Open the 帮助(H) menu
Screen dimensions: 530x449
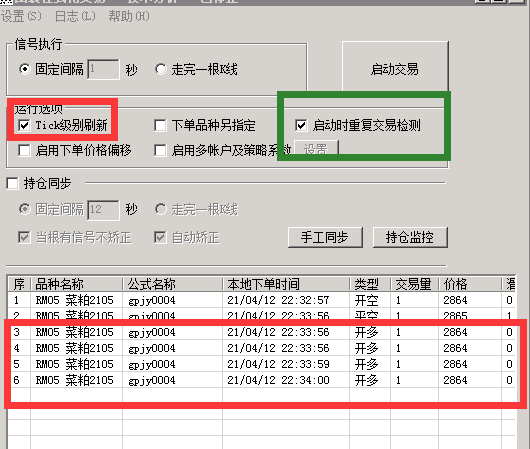pos(129,16)
